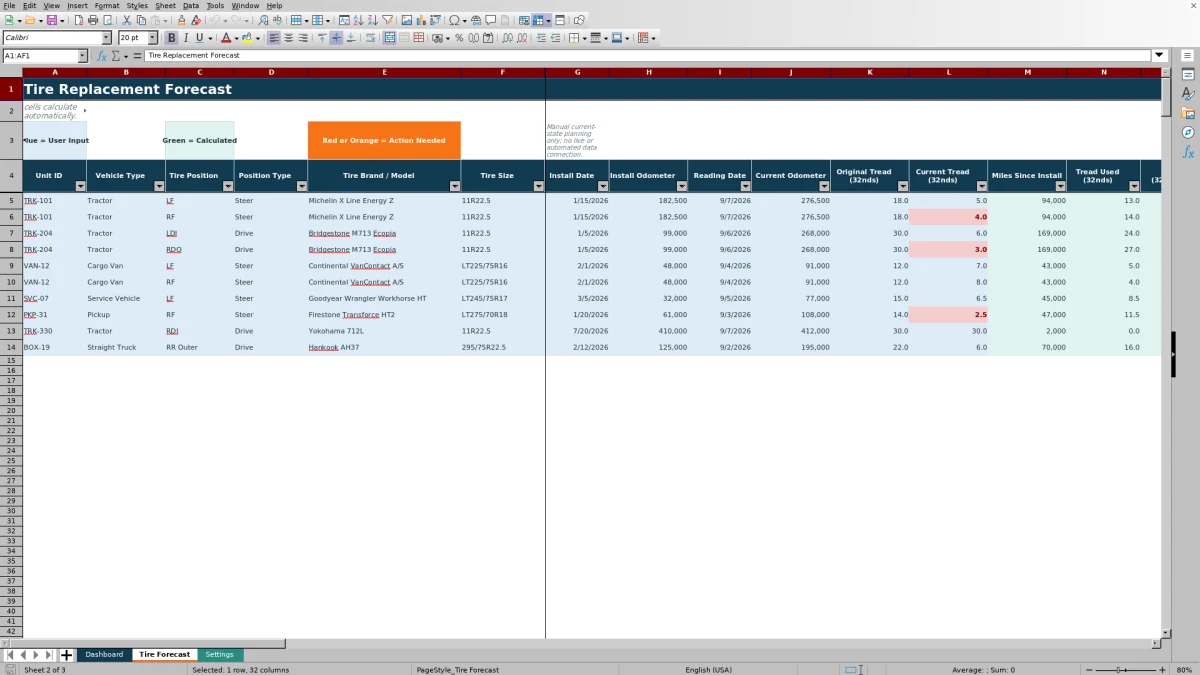Open the Data menu

(x=191, y=6)
